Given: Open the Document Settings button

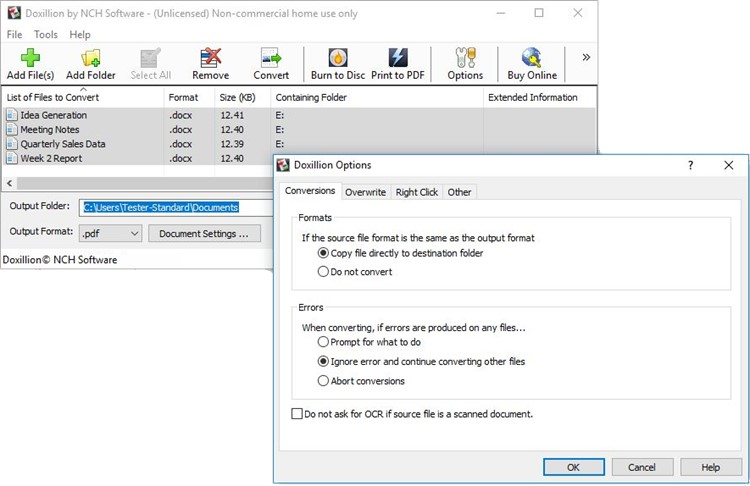Looking at the screenshot, I should [204, 234].
